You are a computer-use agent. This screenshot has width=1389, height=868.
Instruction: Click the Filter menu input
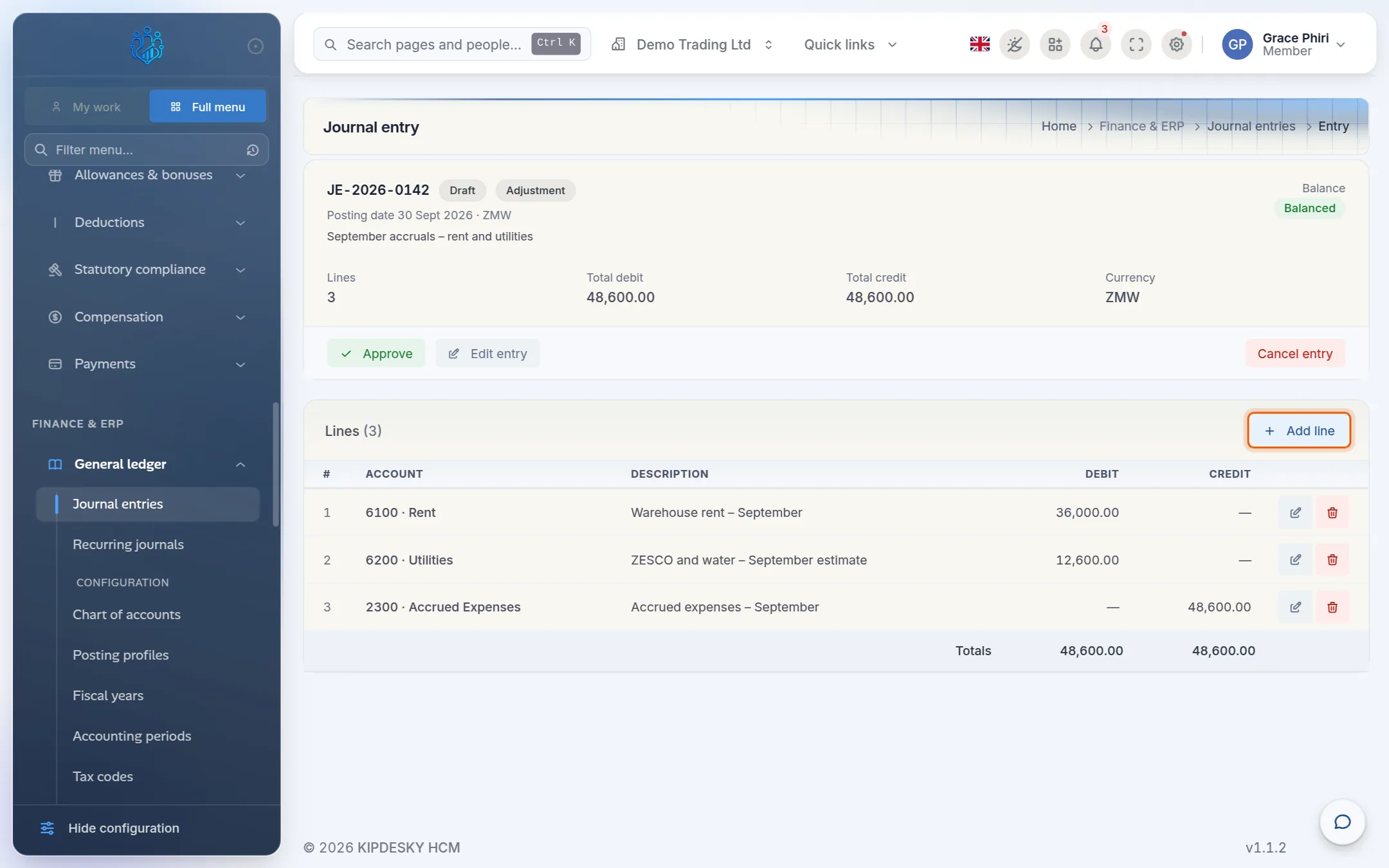[147, 150]
